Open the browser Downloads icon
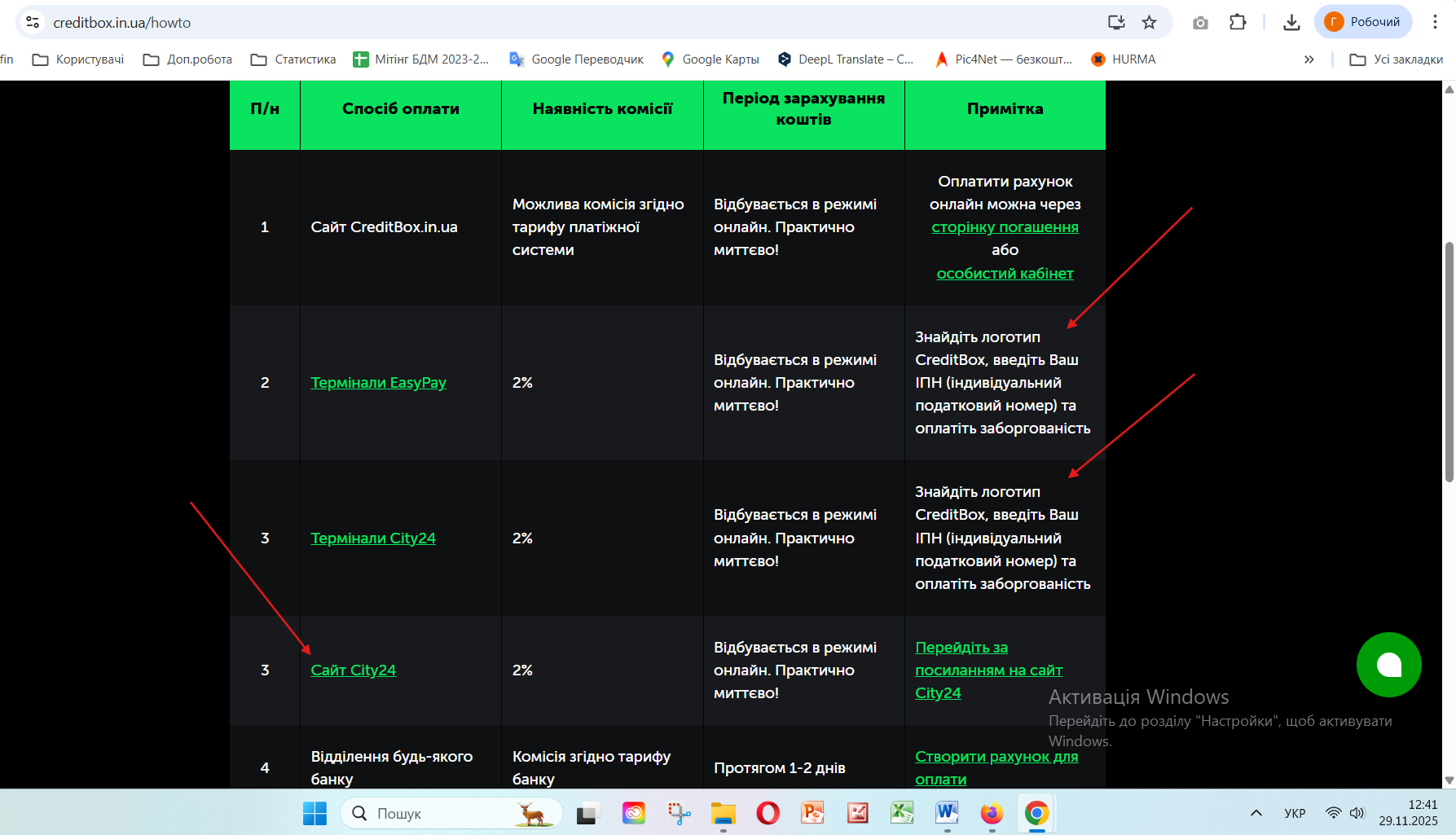This screenshot has width=1456, height=835. (1291, 22)
